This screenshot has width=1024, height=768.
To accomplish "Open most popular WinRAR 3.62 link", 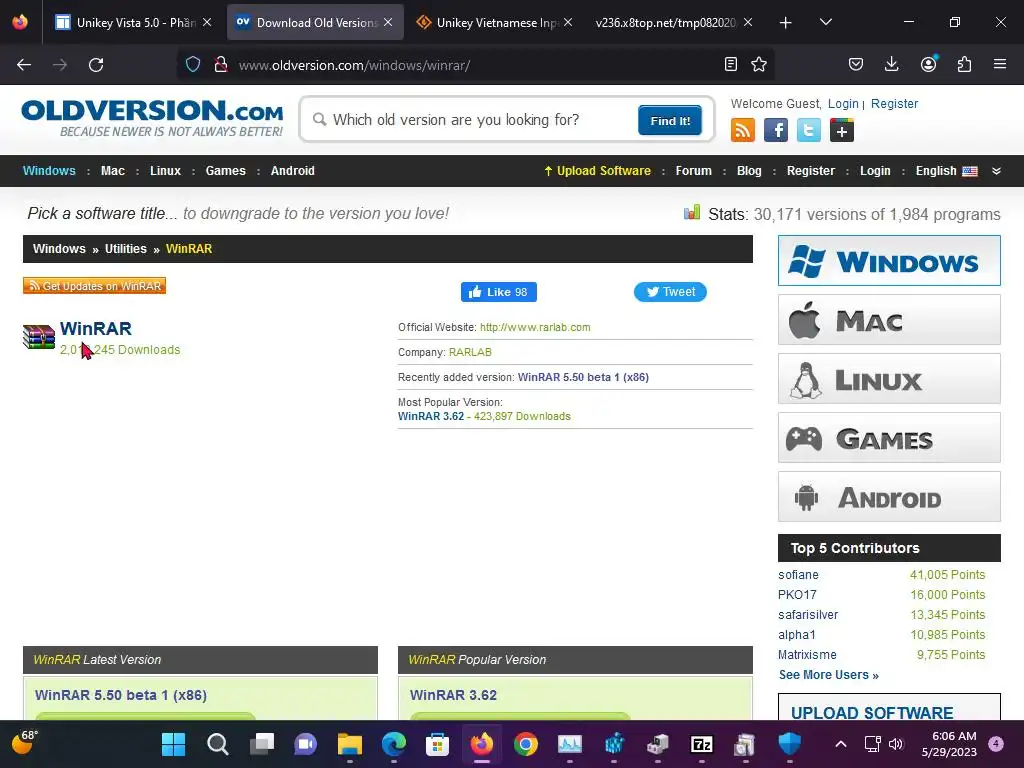I will click(431, 417).
